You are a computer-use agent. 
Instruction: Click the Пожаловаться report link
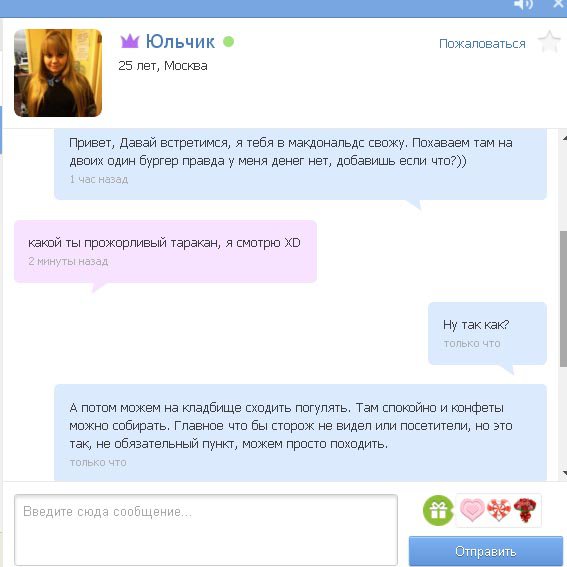[x=482, y=44]
